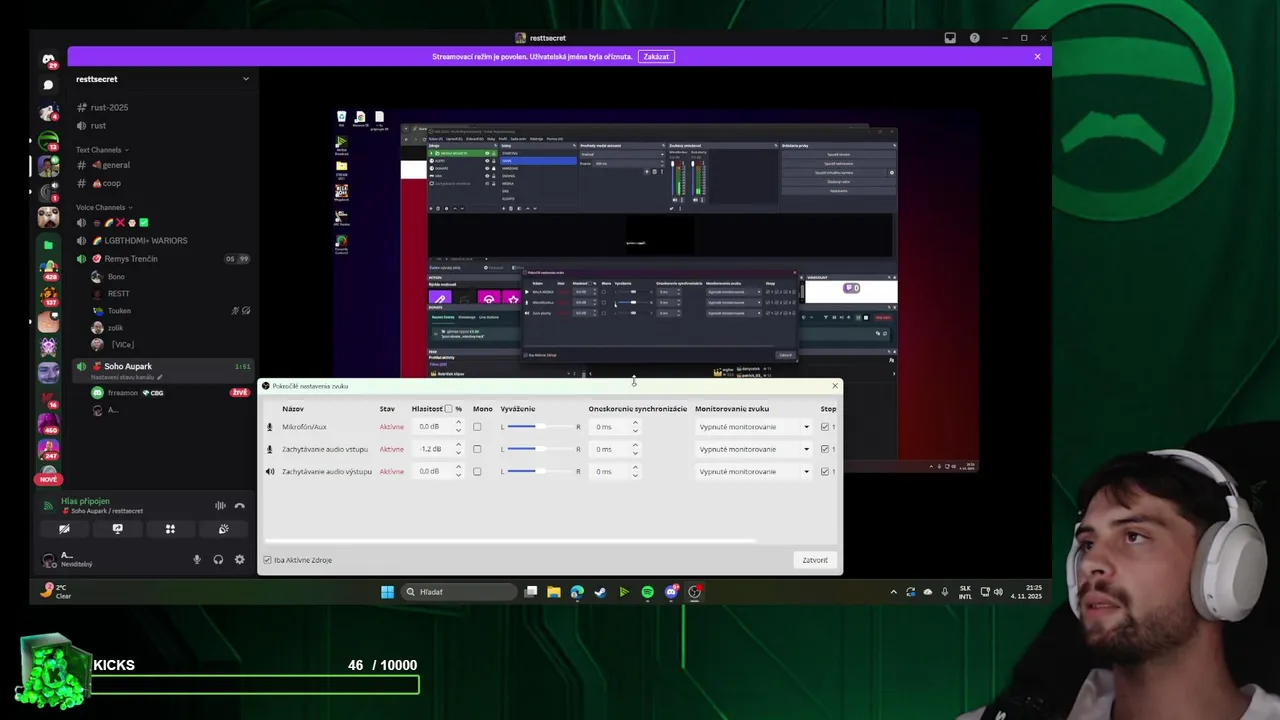Open File Explorer from taskbar
This screenshot has width=1280, height=720.
(553, 592)
